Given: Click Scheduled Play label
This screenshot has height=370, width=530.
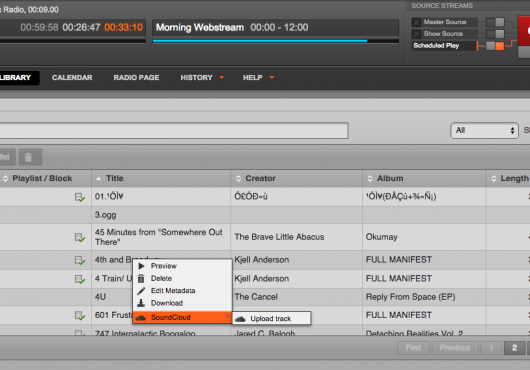Looking at the screenshot, I should (x=436, y=46).
